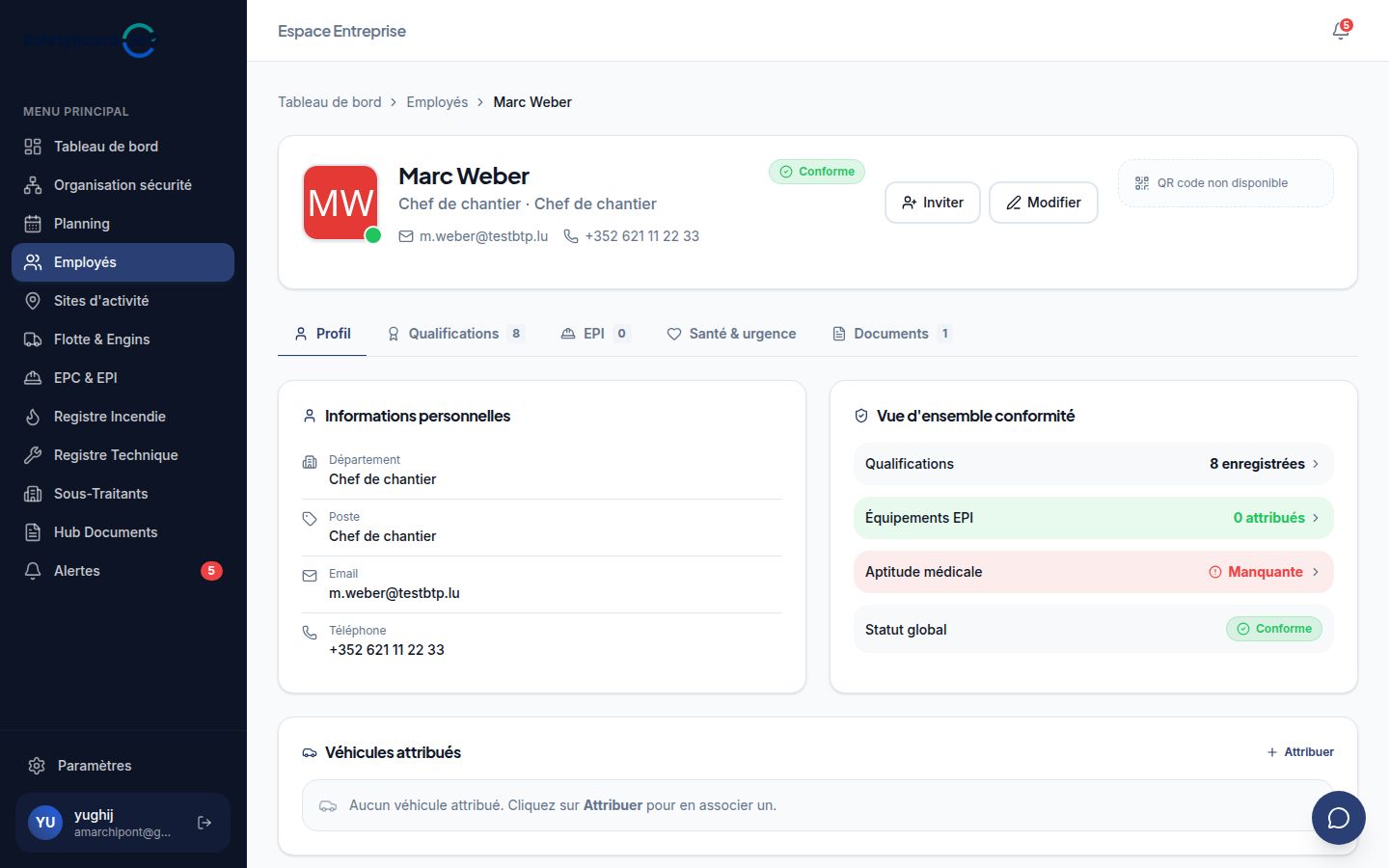
Task: Select Employés in main menu
Action: (x=123, y=262)
